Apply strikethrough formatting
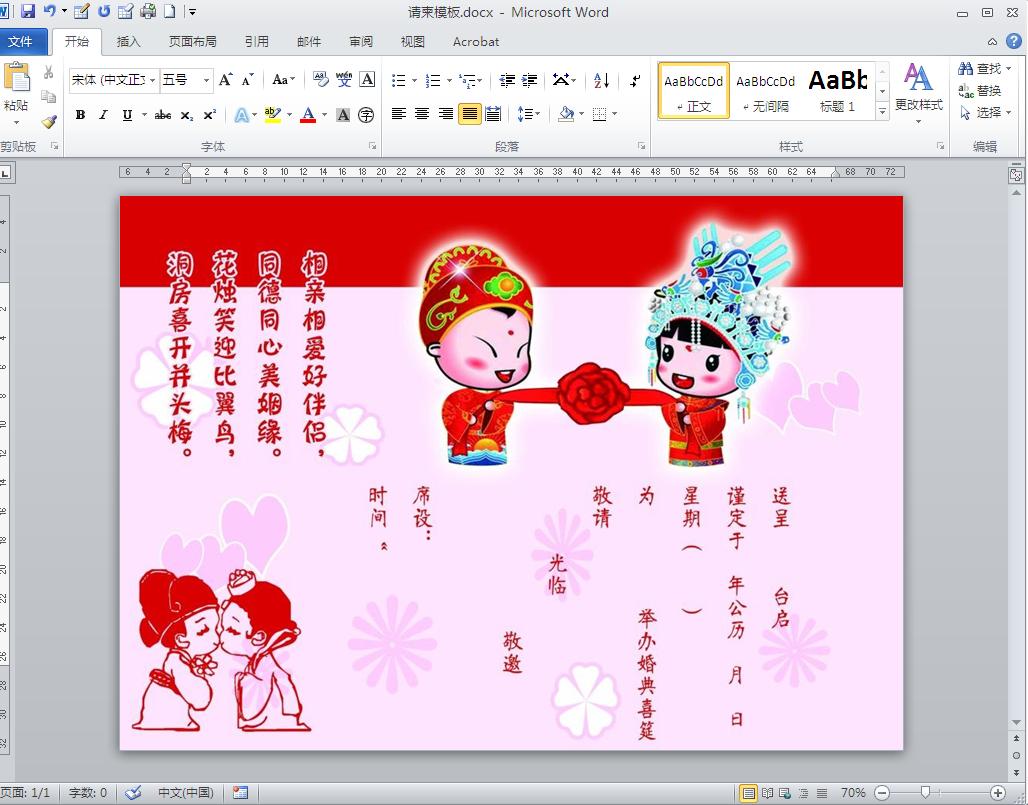Image resolution: width=1028 pixels, height=805 pixels. pos(165,115)
